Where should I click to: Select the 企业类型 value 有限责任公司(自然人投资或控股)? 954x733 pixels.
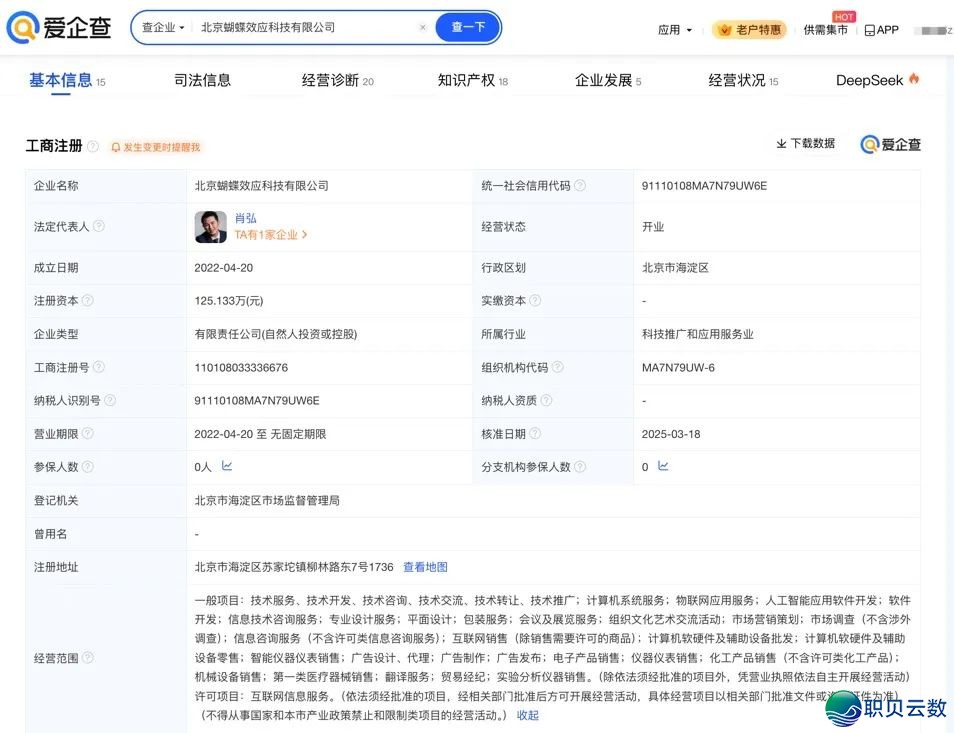point(276,334)
